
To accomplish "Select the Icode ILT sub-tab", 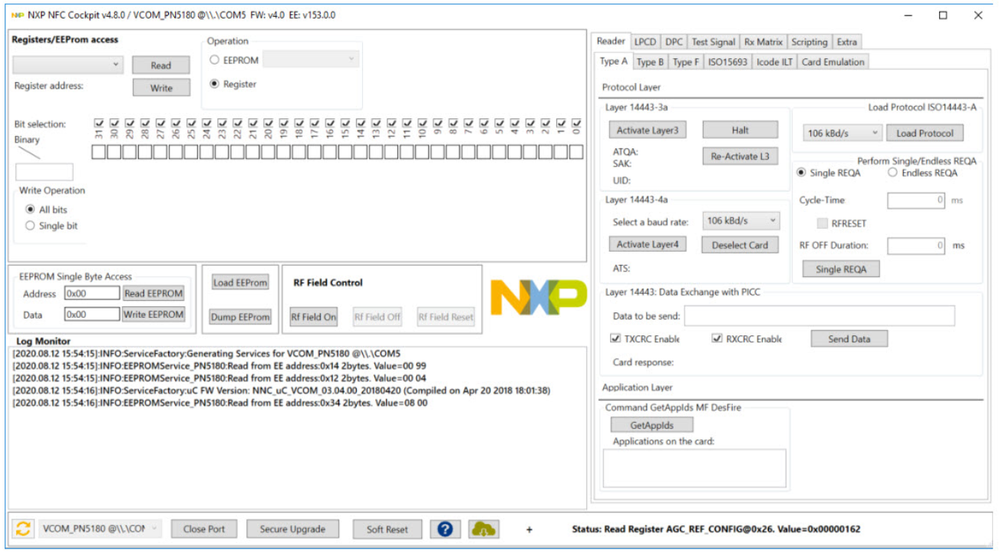I will pyautogui.click(x=774, y=62).
